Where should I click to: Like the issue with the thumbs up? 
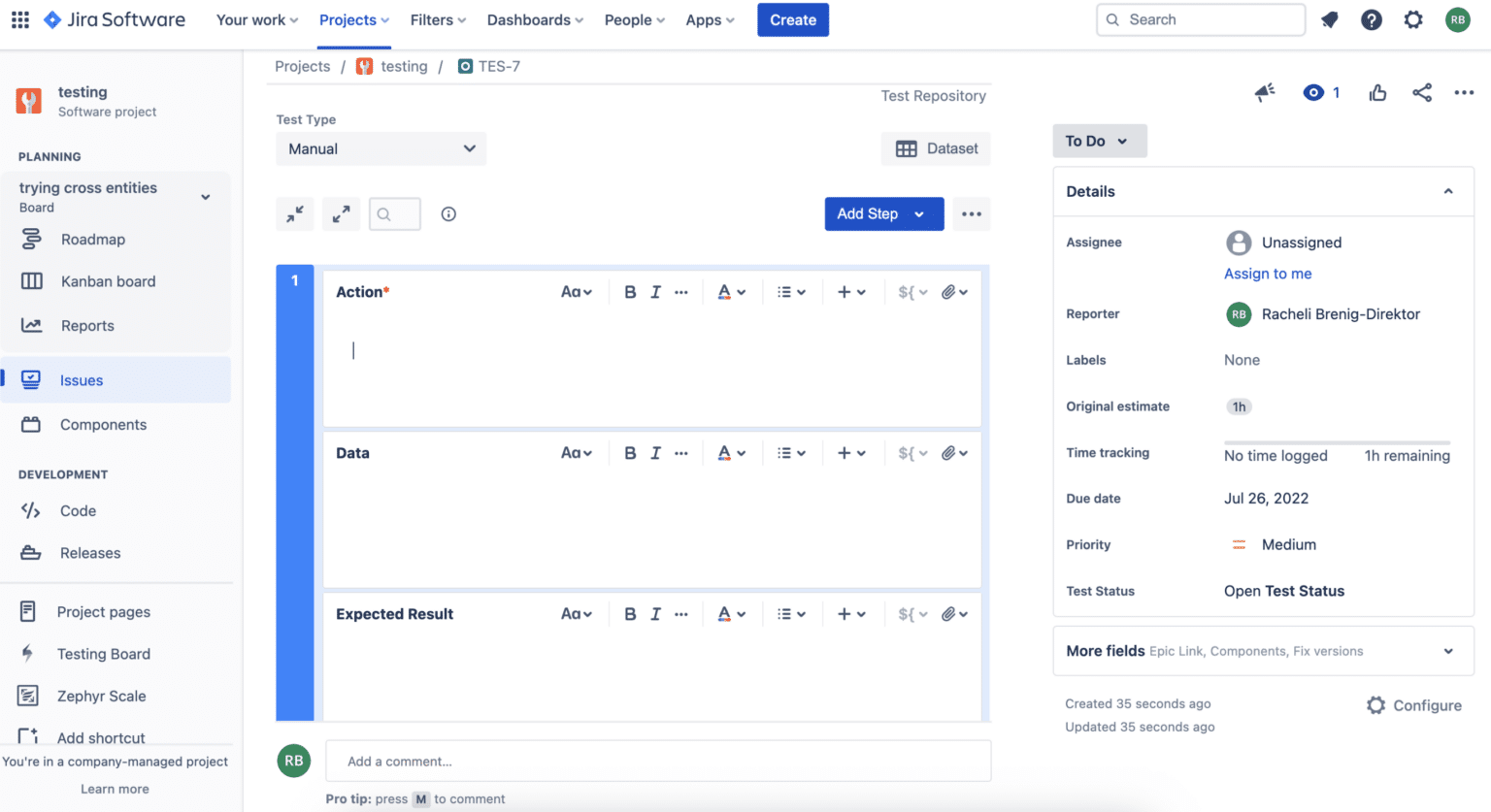click(x=1377, y=92)
